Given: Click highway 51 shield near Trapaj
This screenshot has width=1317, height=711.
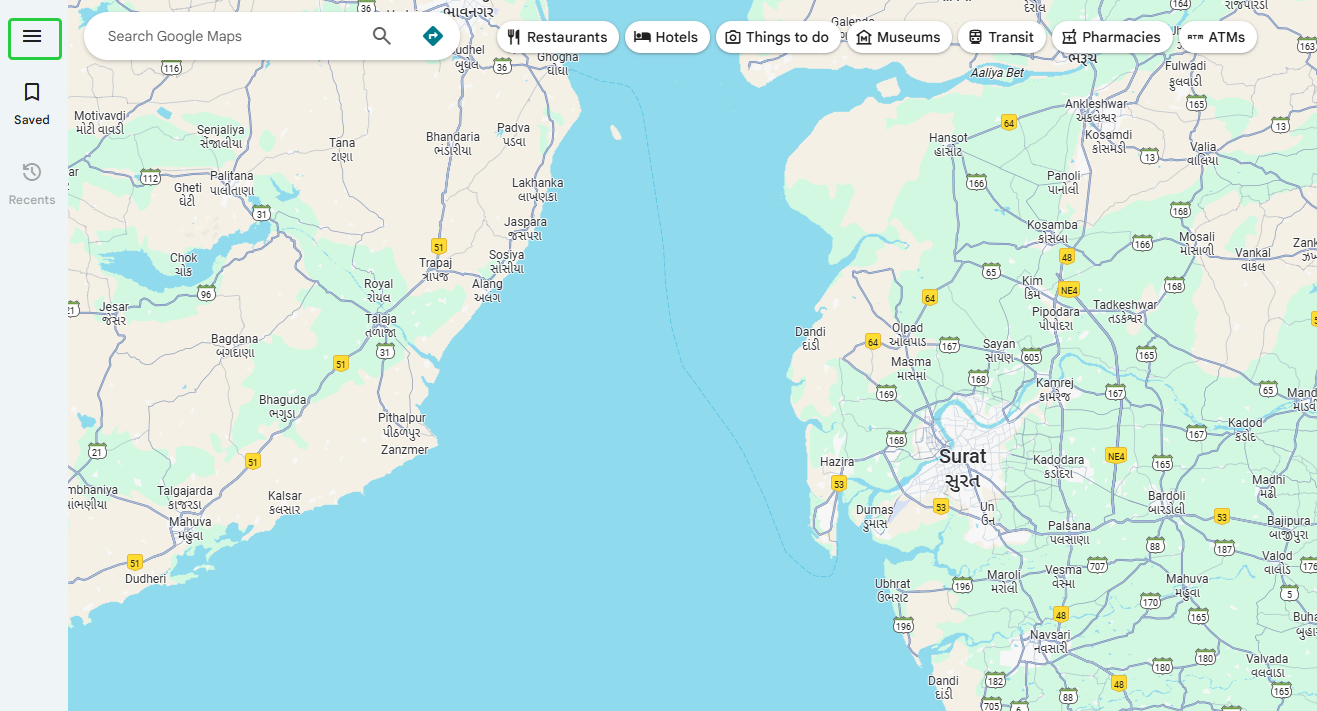Looking at the screenshot, I should (438, 246).
